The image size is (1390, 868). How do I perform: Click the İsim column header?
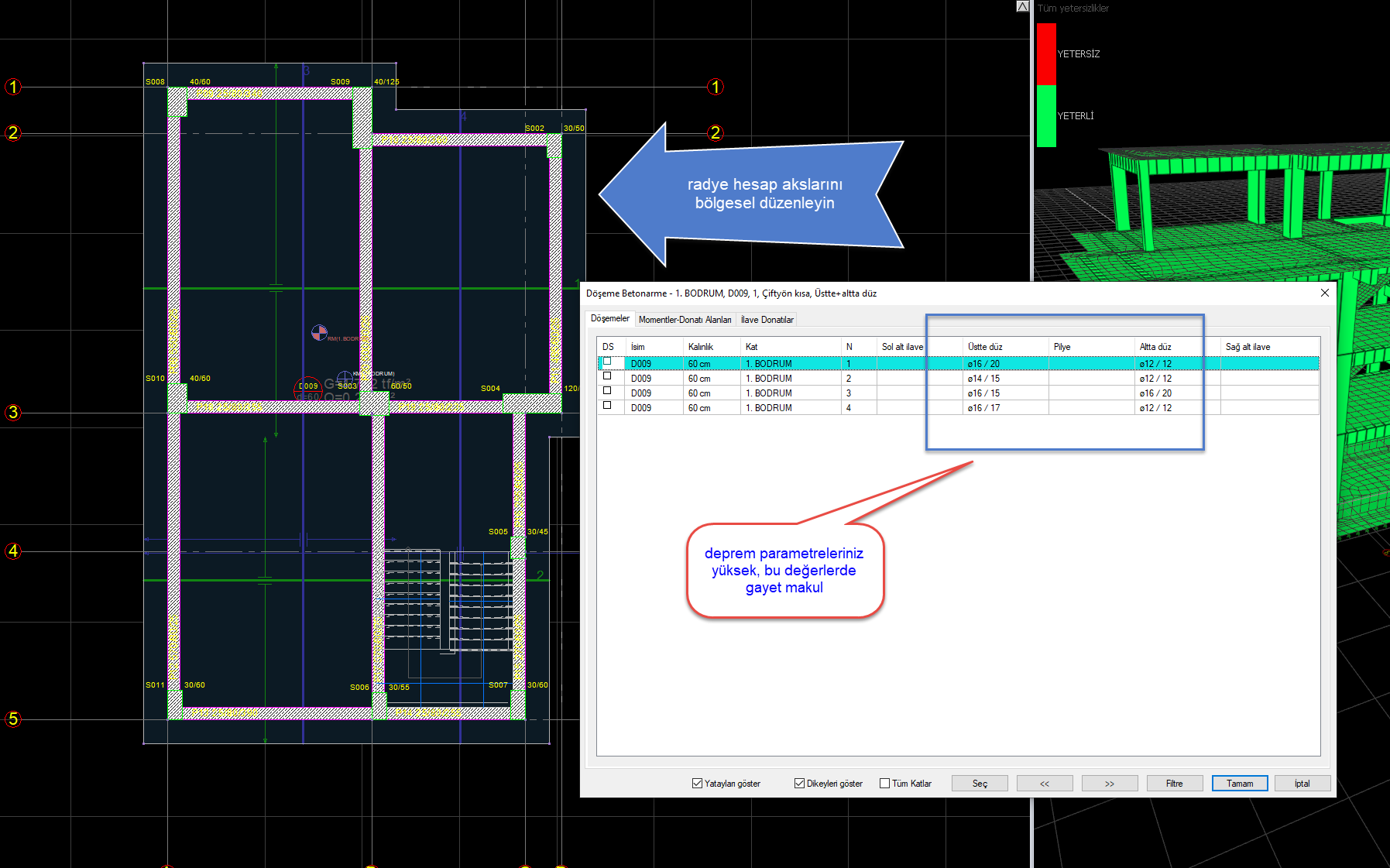click(654, 347)
